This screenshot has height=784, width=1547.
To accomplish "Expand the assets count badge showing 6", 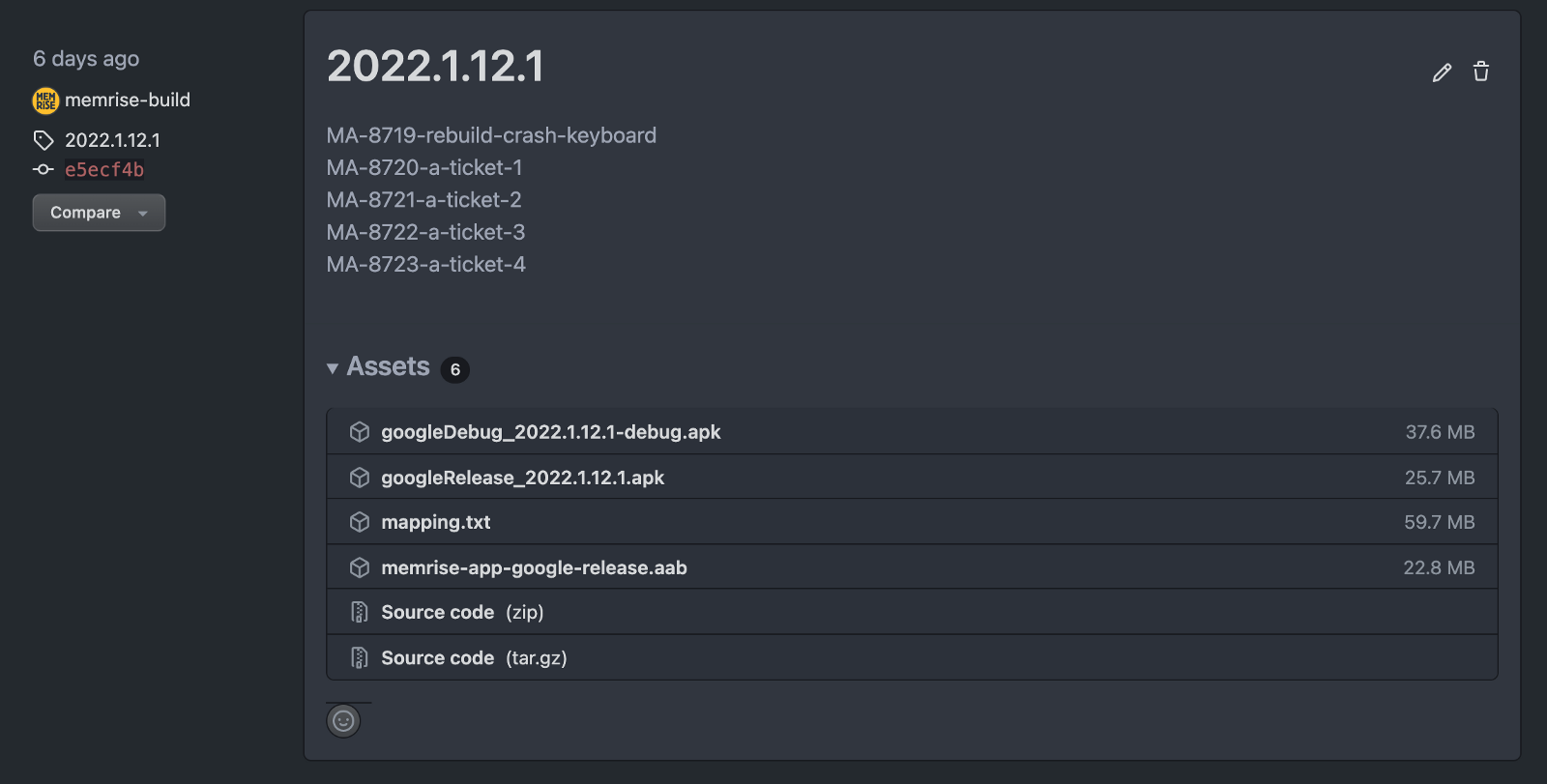I will pyautogui.click(x=454, y=369).
